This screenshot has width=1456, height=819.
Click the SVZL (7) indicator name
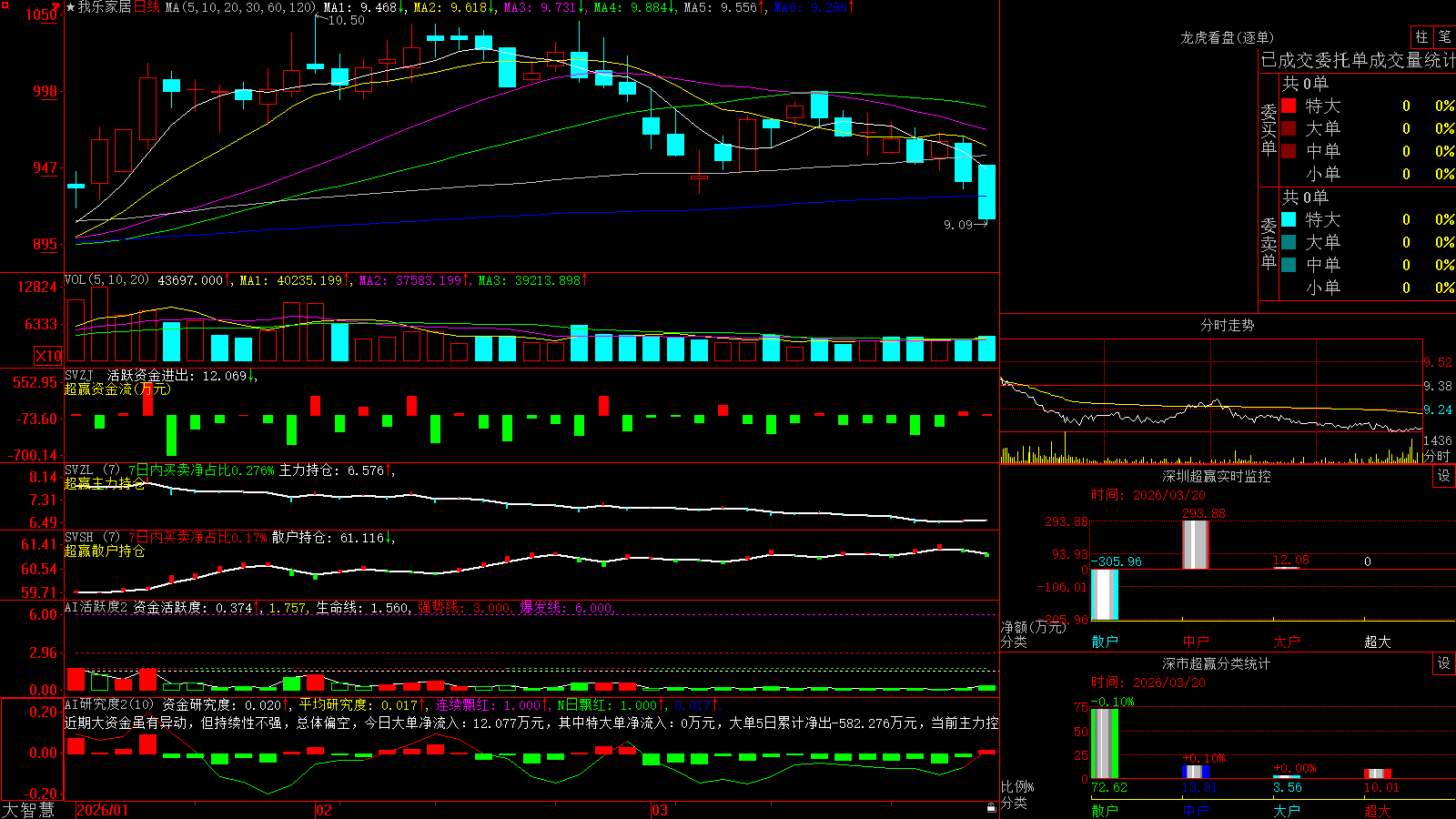[92, 470]
